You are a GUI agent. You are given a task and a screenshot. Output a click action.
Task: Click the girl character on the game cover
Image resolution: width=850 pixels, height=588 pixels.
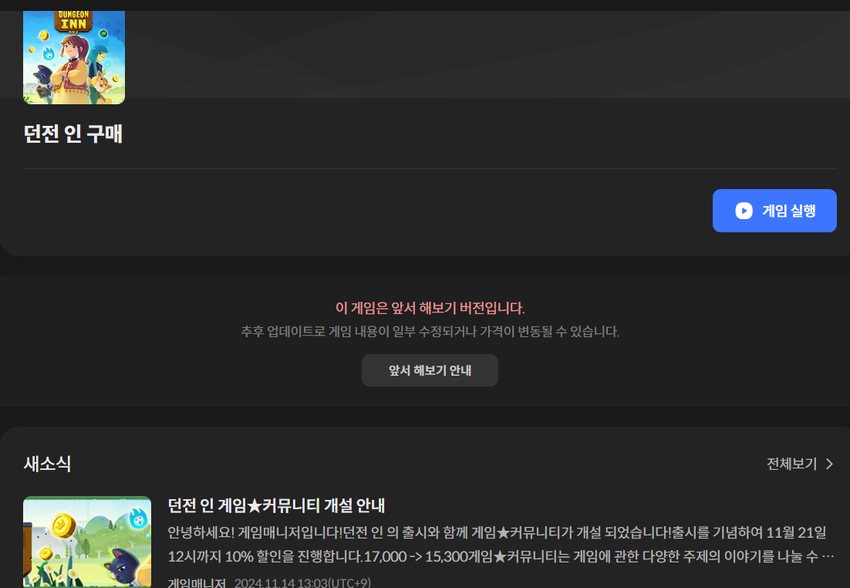click(x=76, y=65)
